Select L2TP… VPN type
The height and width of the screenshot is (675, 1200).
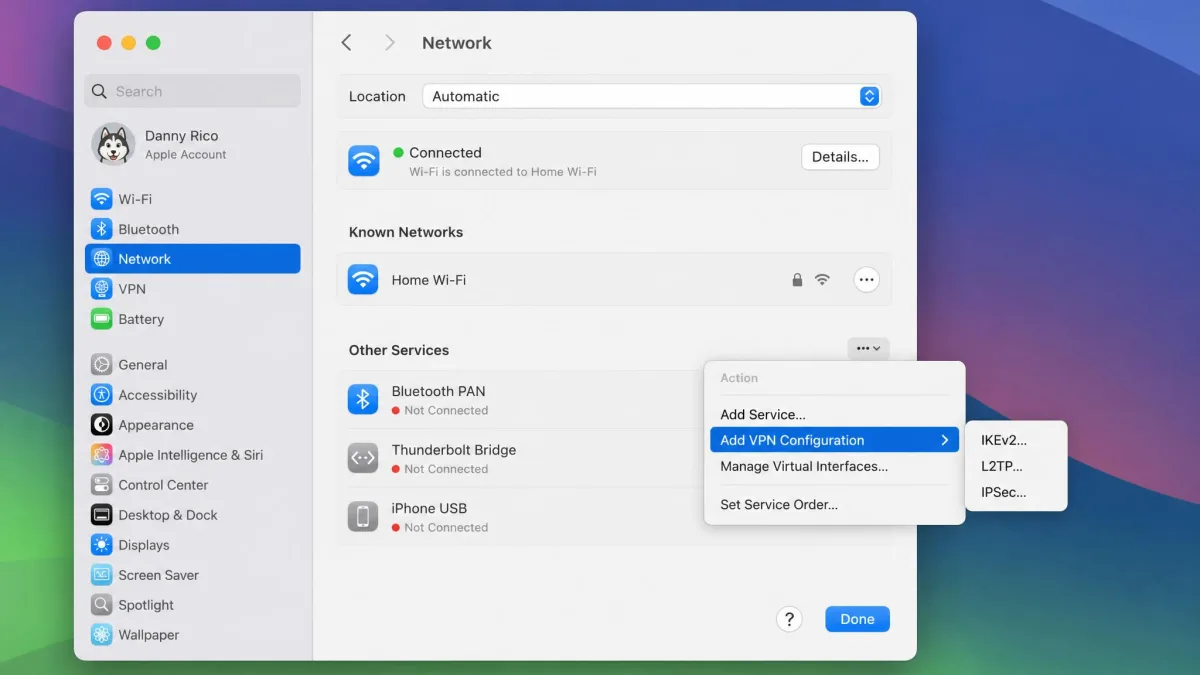(x=1002, y=466)
